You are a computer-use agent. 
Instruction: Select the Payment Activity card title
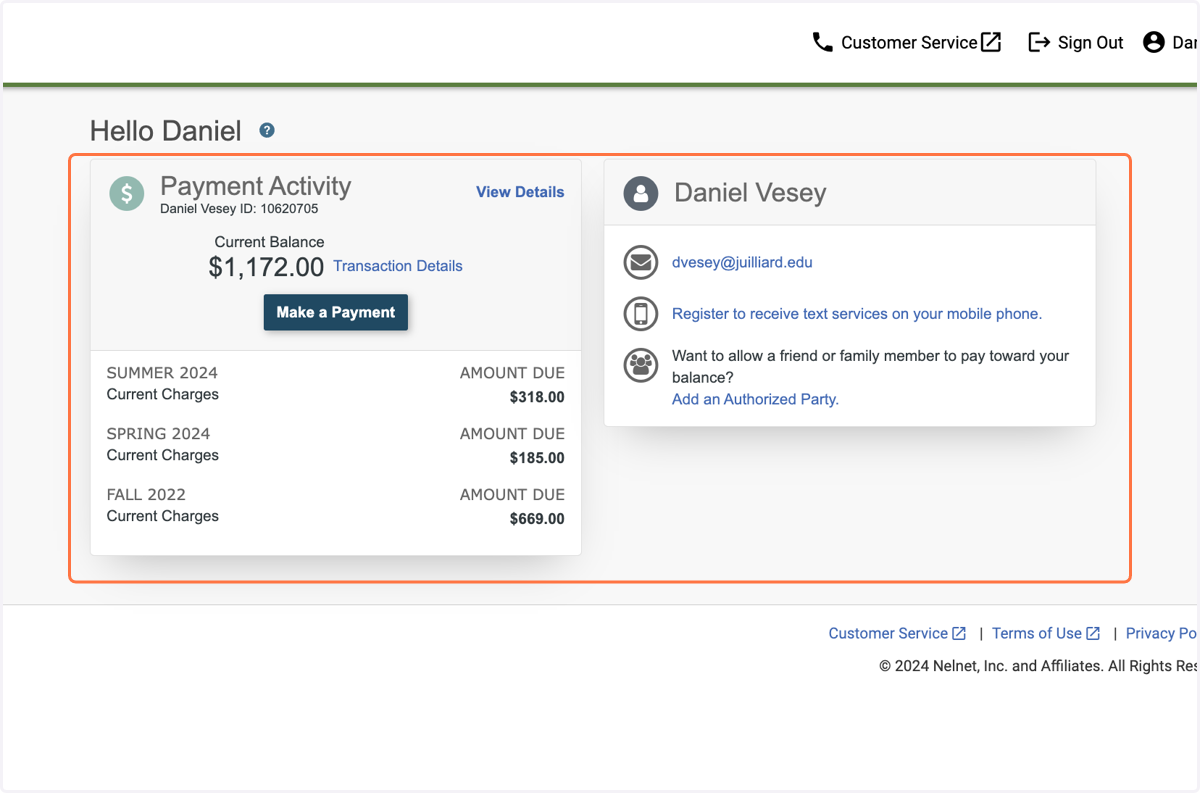(256, 186)
